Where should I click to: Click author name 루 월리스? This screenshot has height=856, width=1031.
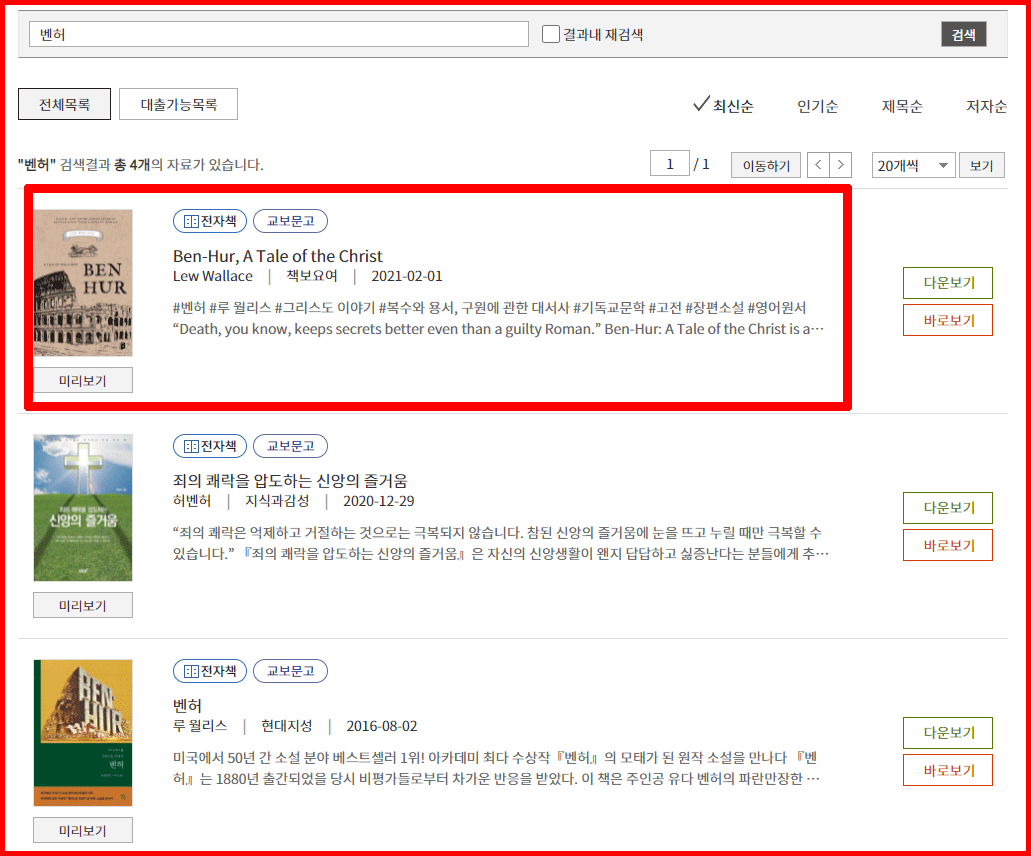(x=200, y=726)
